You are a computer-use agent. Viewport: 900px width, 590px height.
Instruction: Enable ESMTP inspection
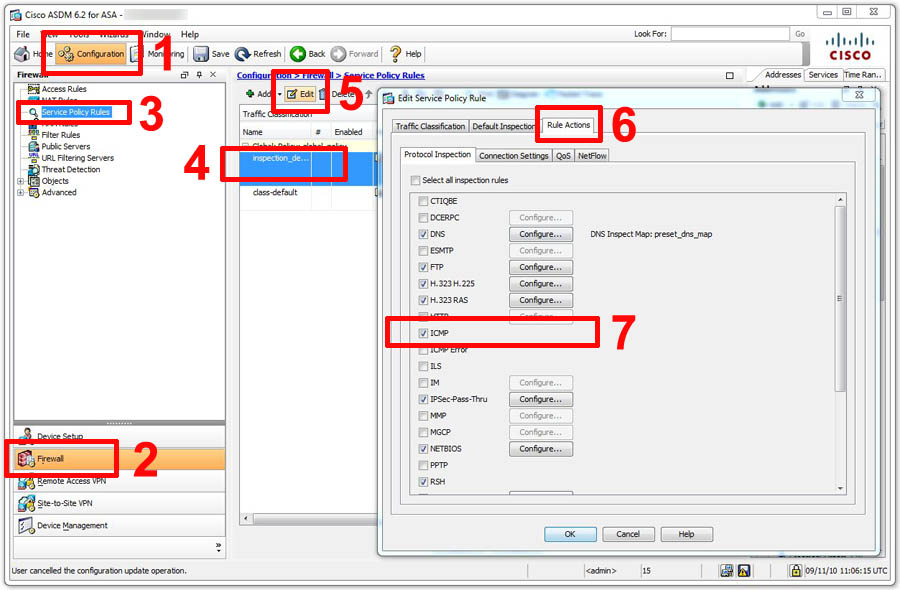pyautogui.click(x=423, y=251)
